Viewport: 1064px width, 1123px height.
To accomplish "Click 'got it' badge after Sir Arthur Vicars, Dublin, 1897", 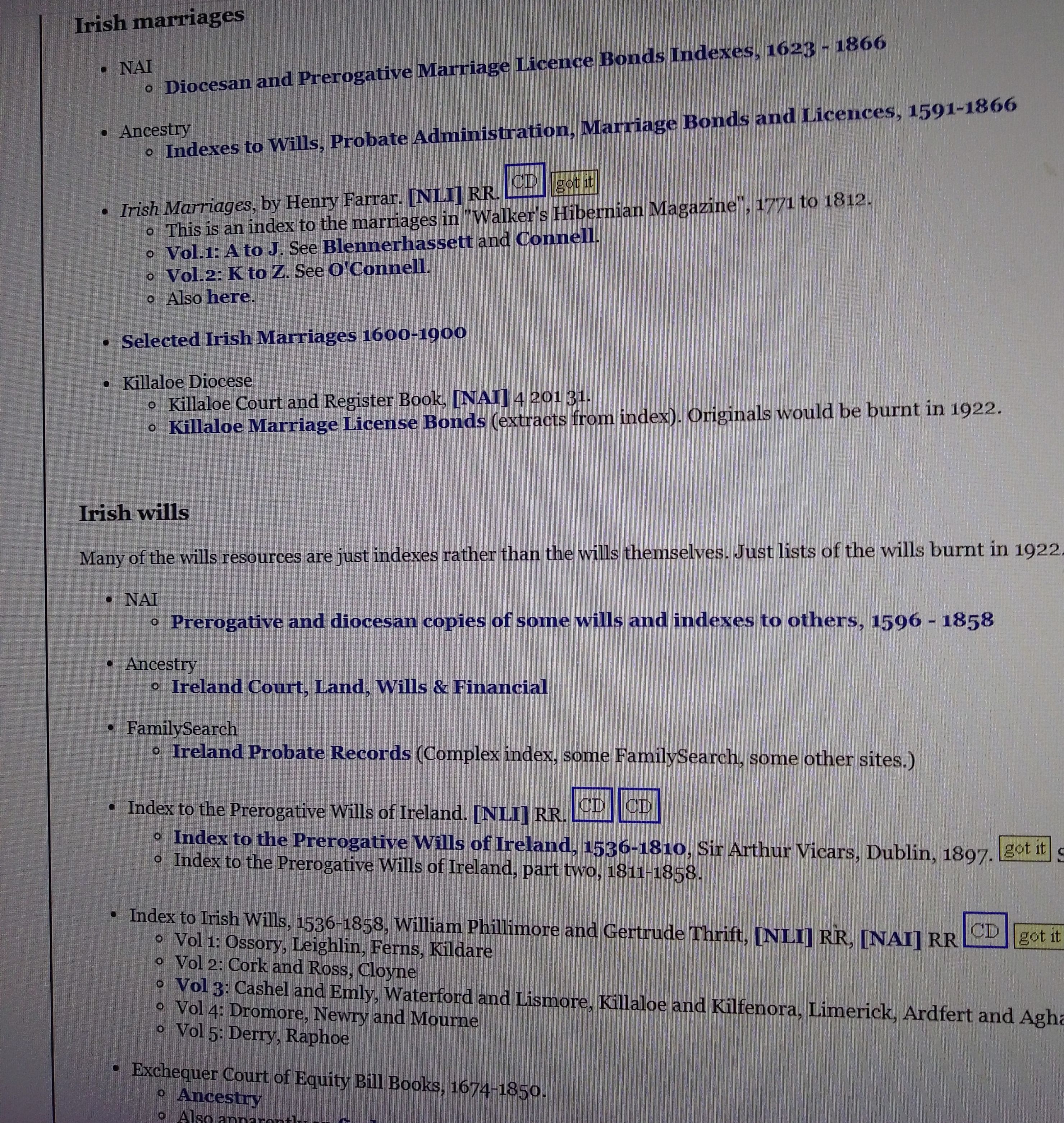I will 1024,848.
